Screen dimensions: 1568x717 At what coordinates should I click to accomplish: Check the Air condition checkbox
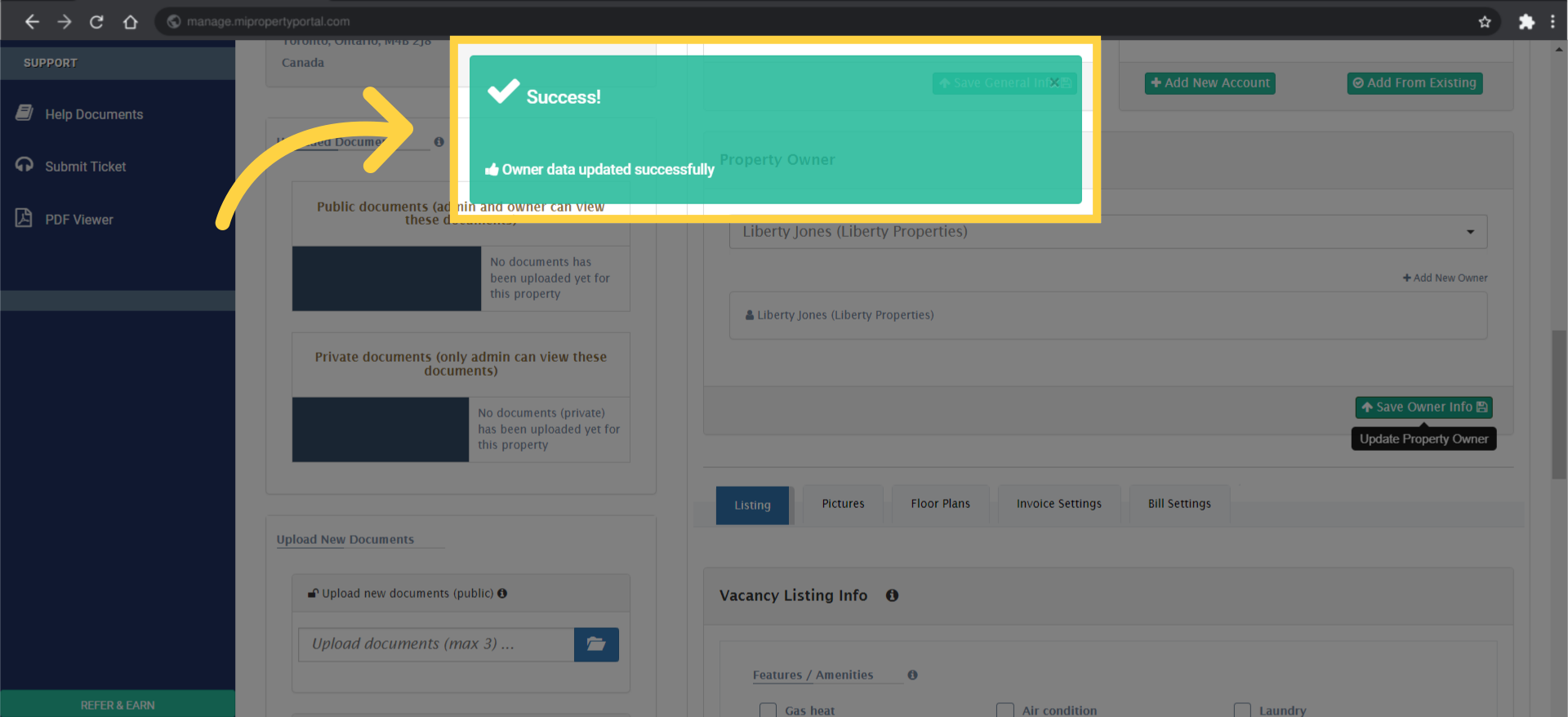[1005, 710]
